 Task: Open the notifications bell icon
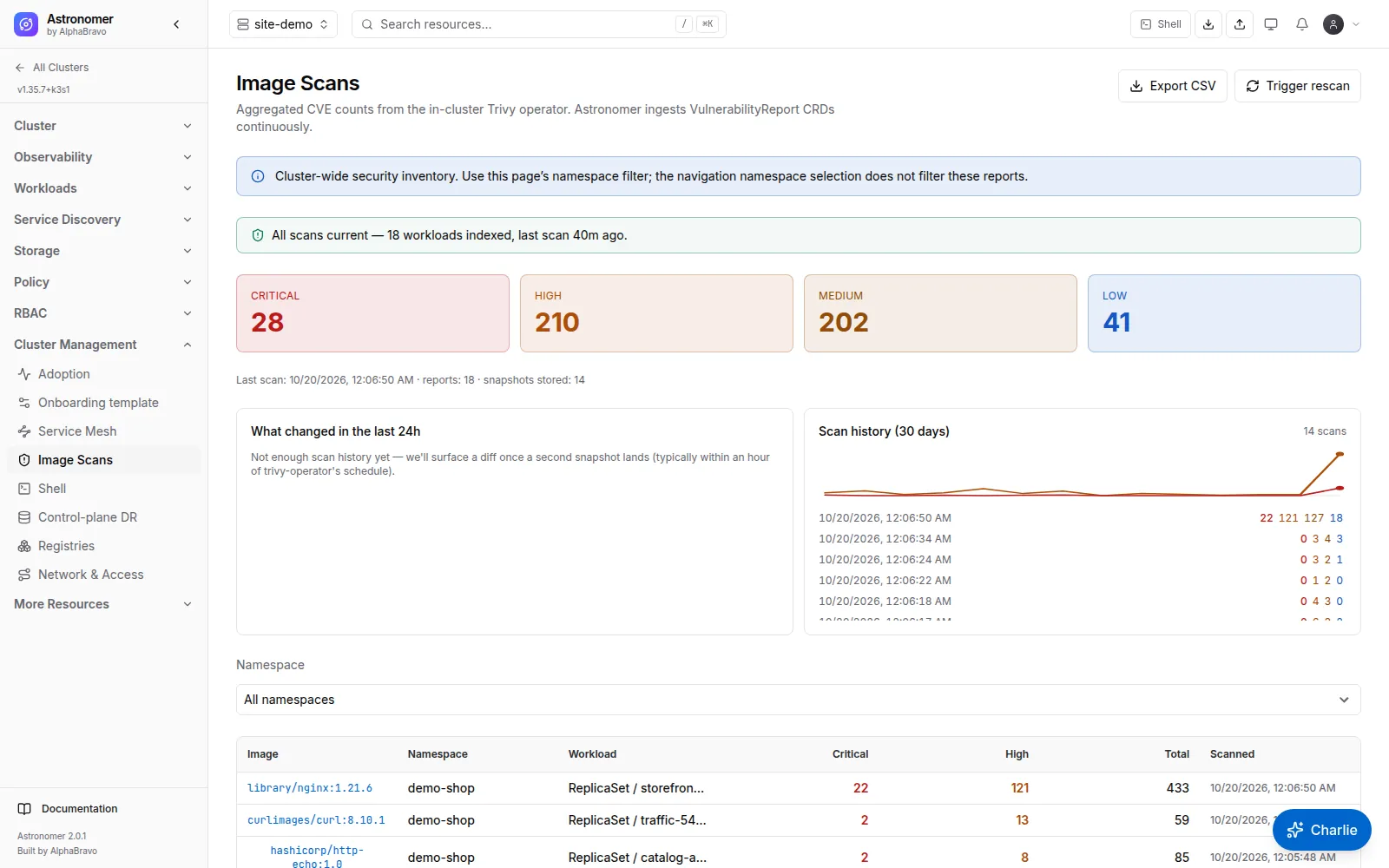[1301, 24]
